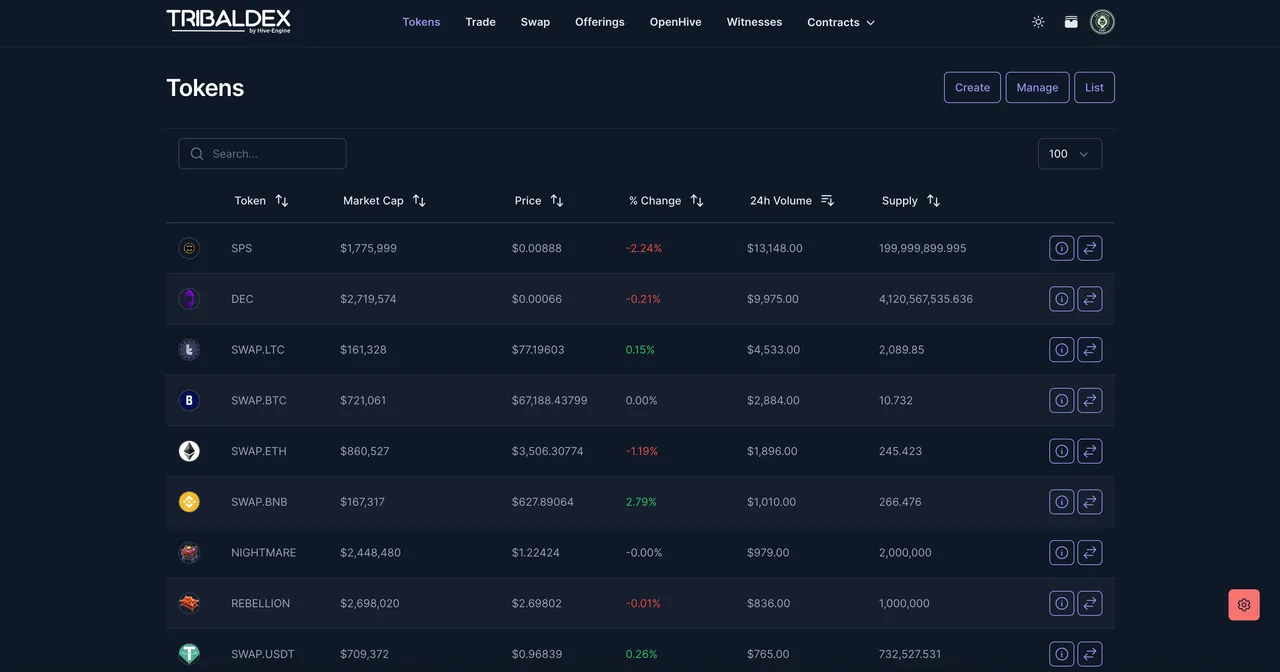Click trade arrows for SWAP.BTC

pyautogui.click(x=1090, y=400)
